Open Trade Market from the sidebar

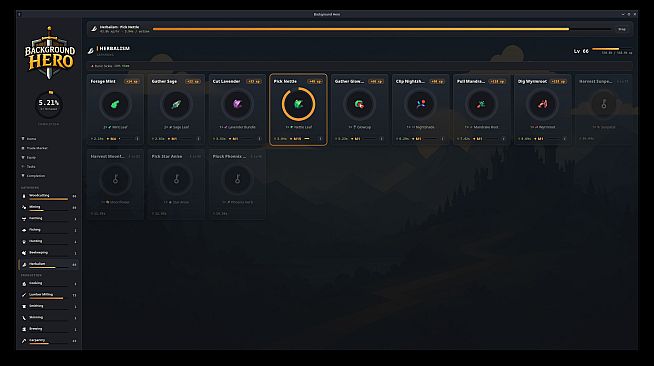(48, 148)
